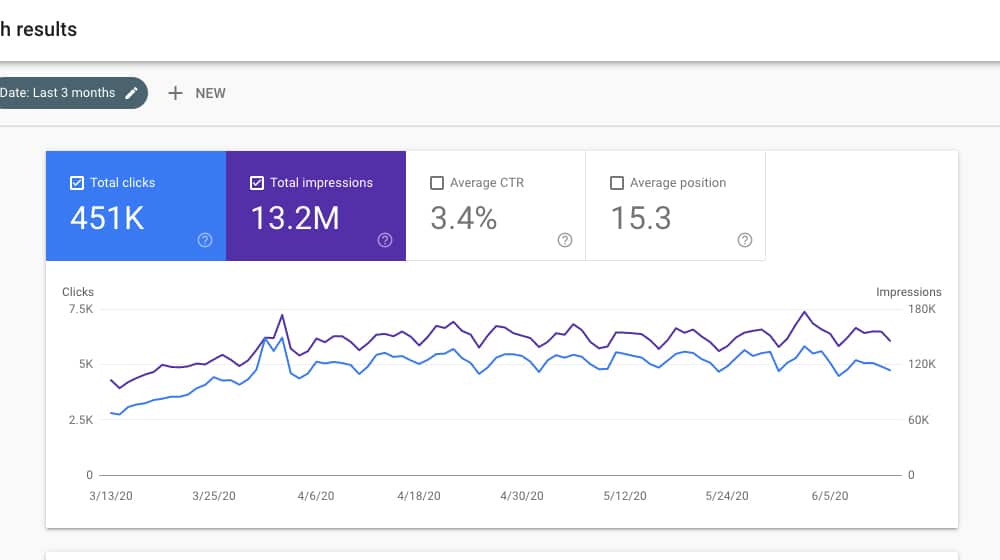The height and width of the screenshot is (560, 1000).
Task: Open help icon on Total clicks card
Action: pos(205,240)
